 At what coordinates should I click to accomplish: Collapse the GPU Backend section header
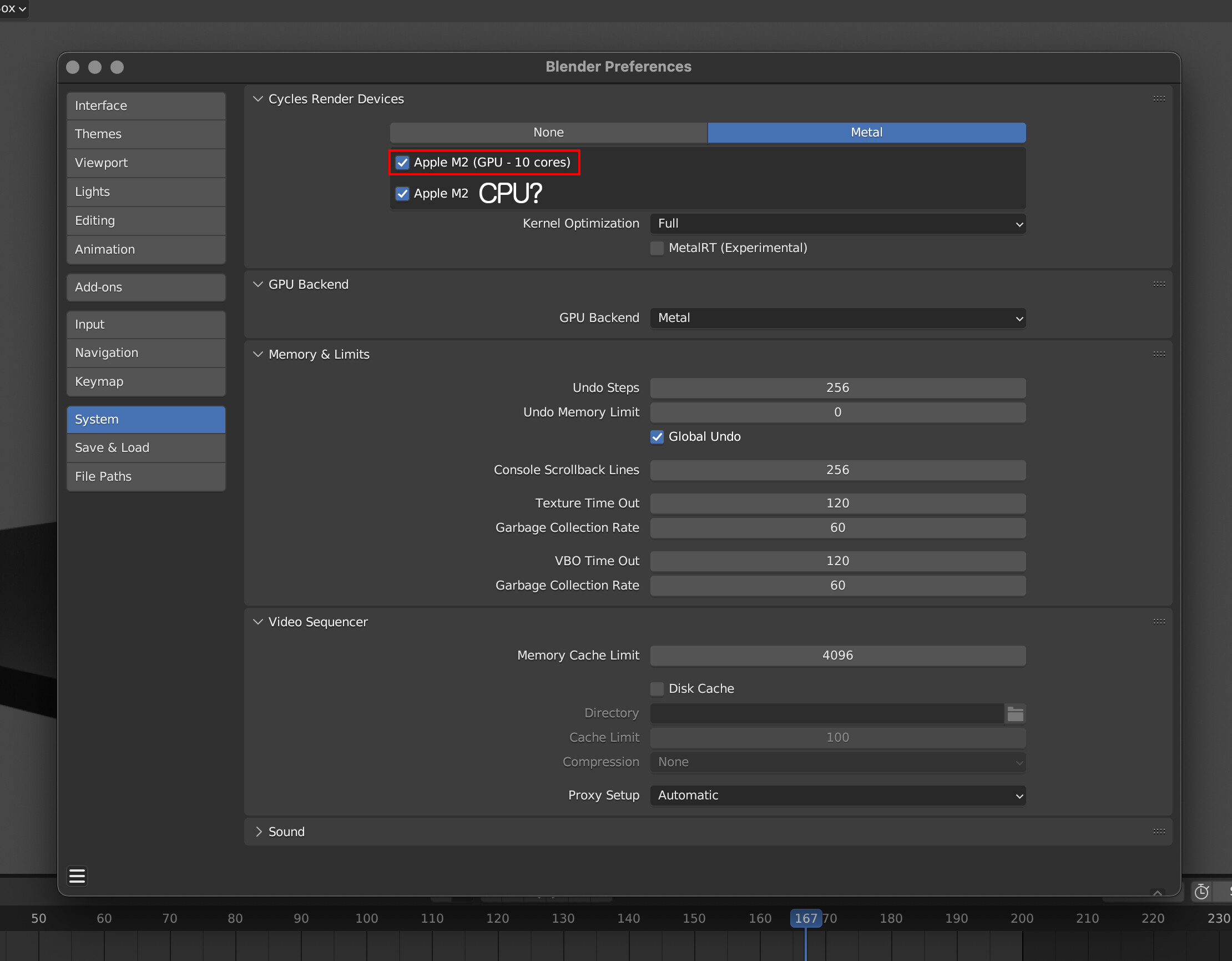coord(258,284)
